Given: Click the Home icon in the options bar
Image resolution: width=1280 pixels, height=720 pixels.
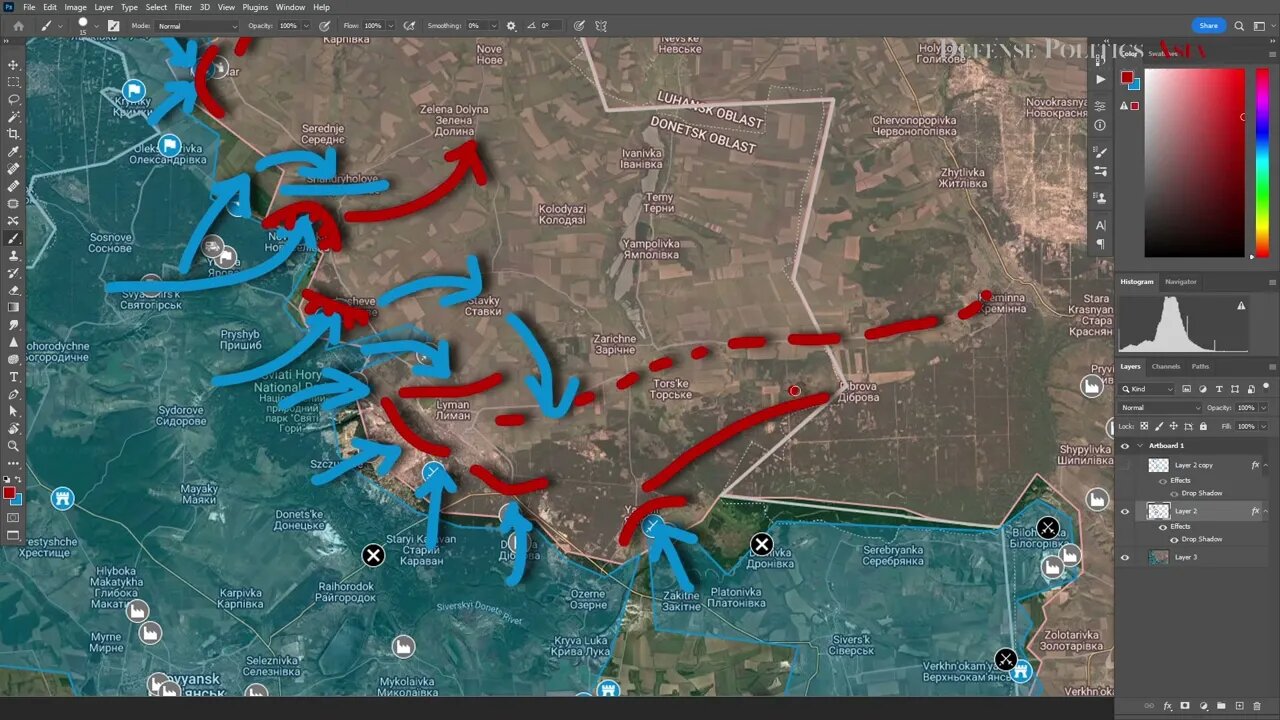Looking at the screenshot, I should pyautogui.click(x=18, y=26).
